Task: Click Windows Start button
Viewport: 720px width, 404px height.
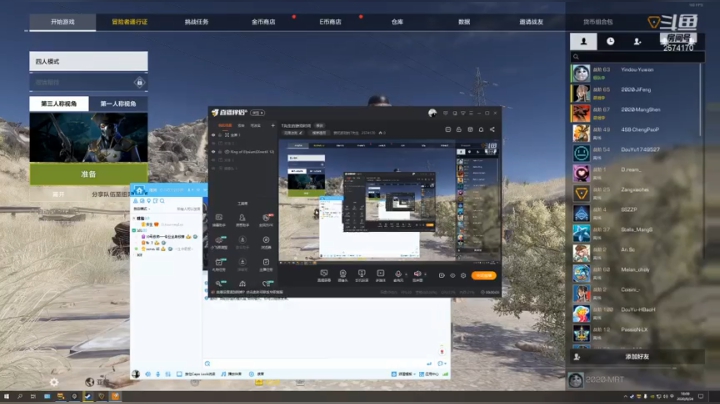Action: pyautogui.click(x=6, y=396)
